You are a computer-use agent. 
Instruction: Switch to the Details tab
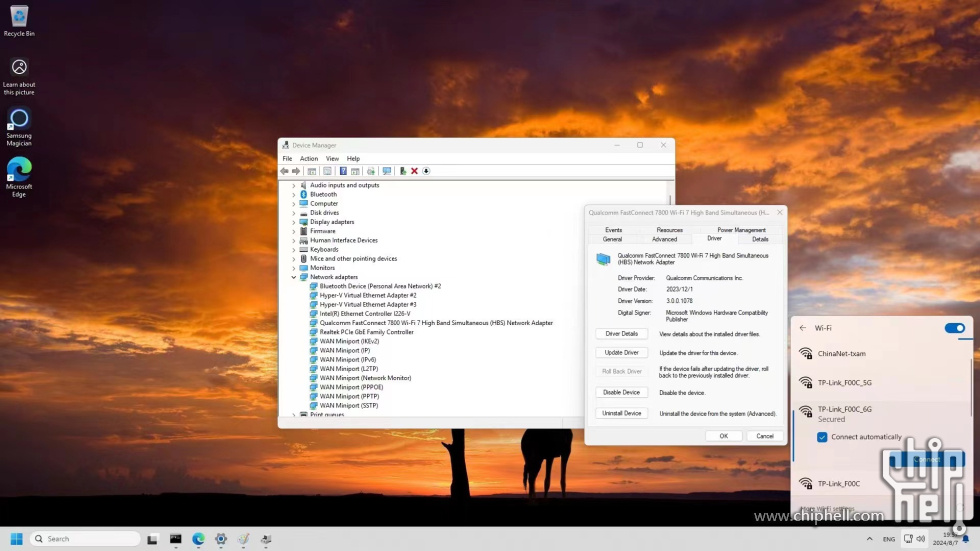coord(760,239)
